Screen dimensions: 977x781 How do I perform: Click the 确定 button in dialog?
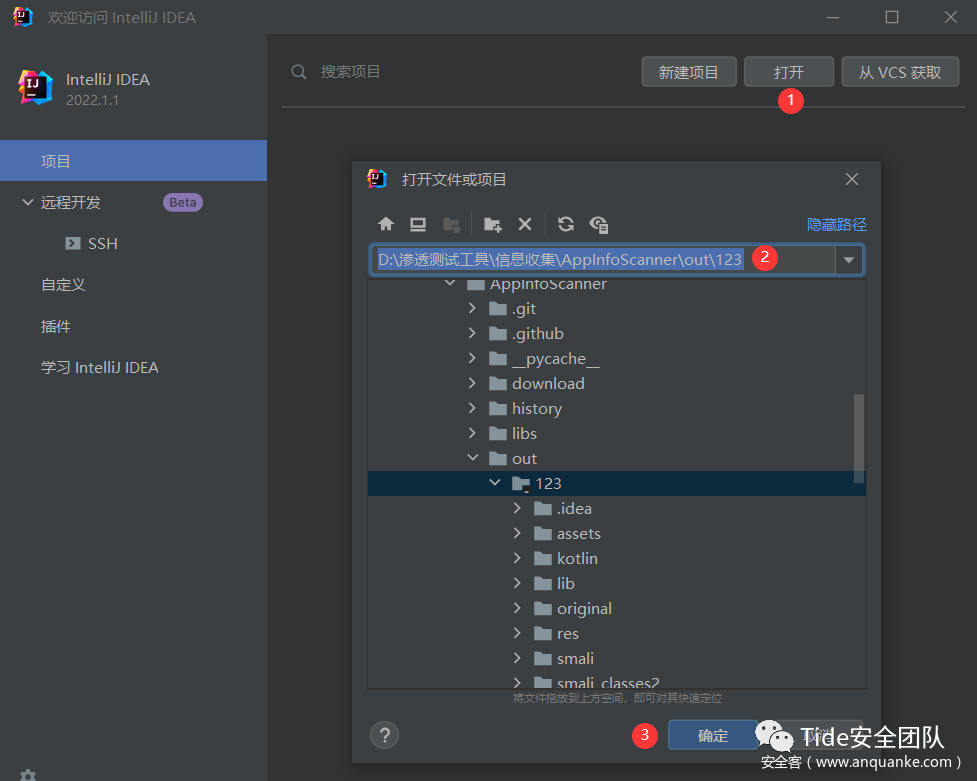(x=713, y=735)
